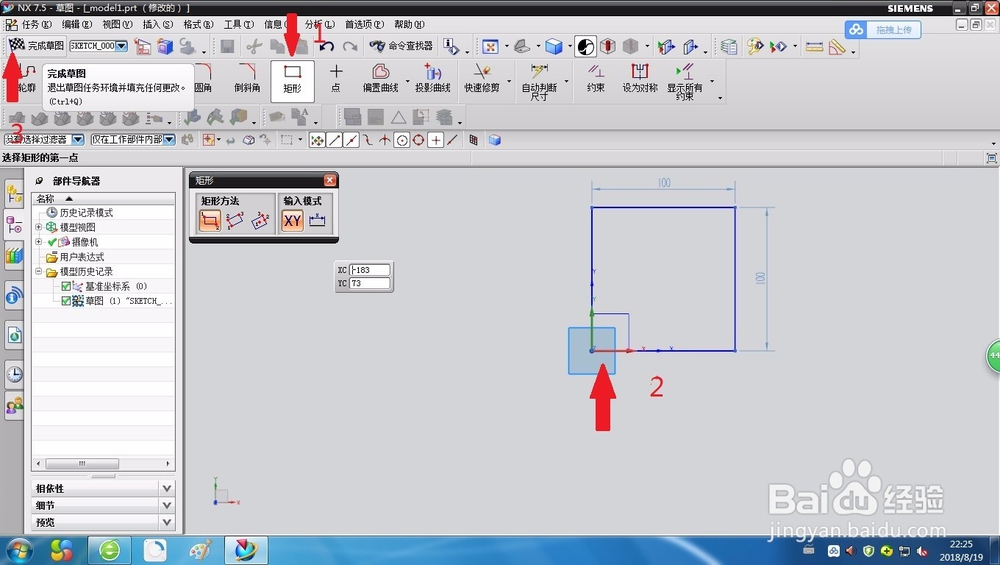Image resolution: width=1000 pixels, height=565 pixels.
Task: Open the SKETCH_000 name dropdown
Action: click(x=121, y=46)
